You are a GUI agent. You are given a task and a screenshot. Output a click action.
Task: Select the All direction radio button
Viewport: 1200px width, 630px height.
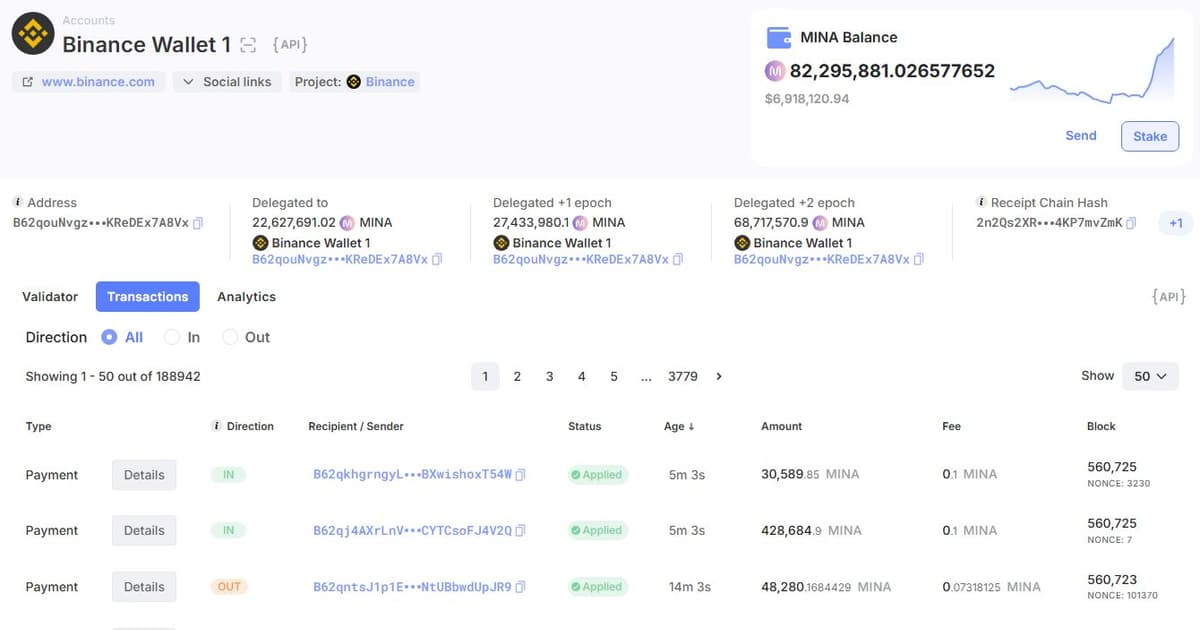(110, 337)
